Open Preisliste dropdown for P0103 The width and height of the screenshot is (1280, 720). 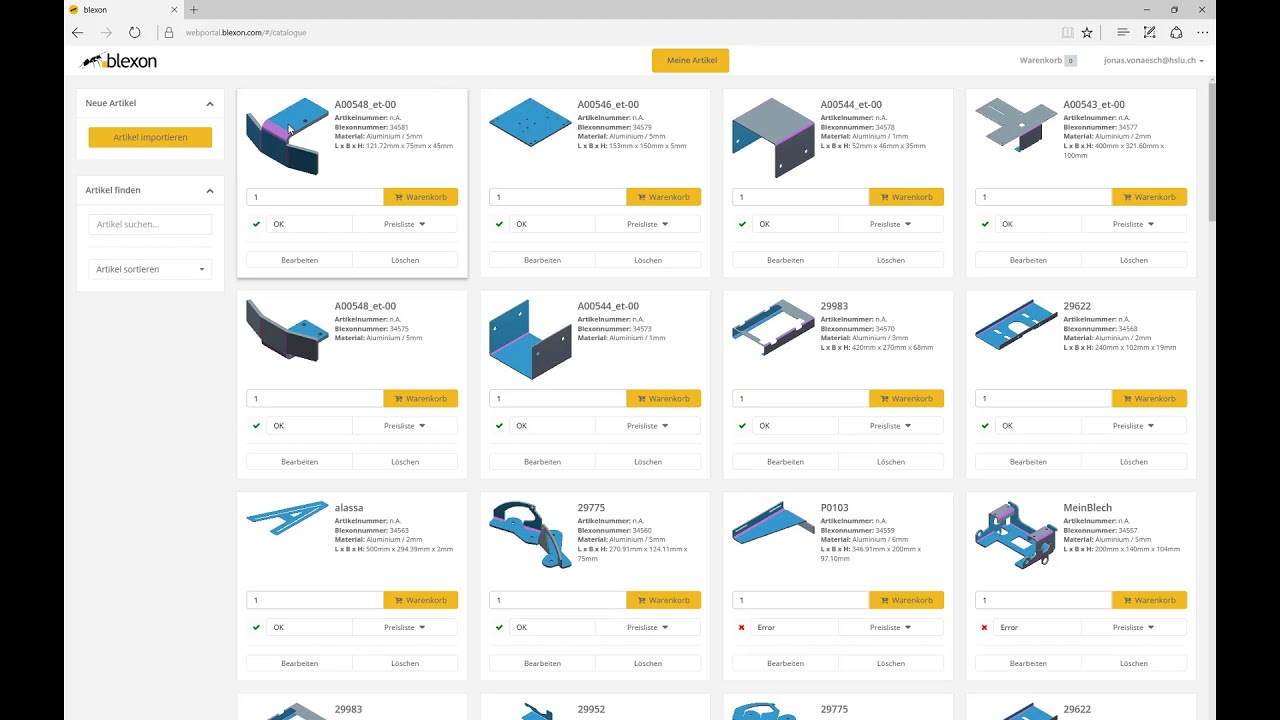click(x=891, y=627)
